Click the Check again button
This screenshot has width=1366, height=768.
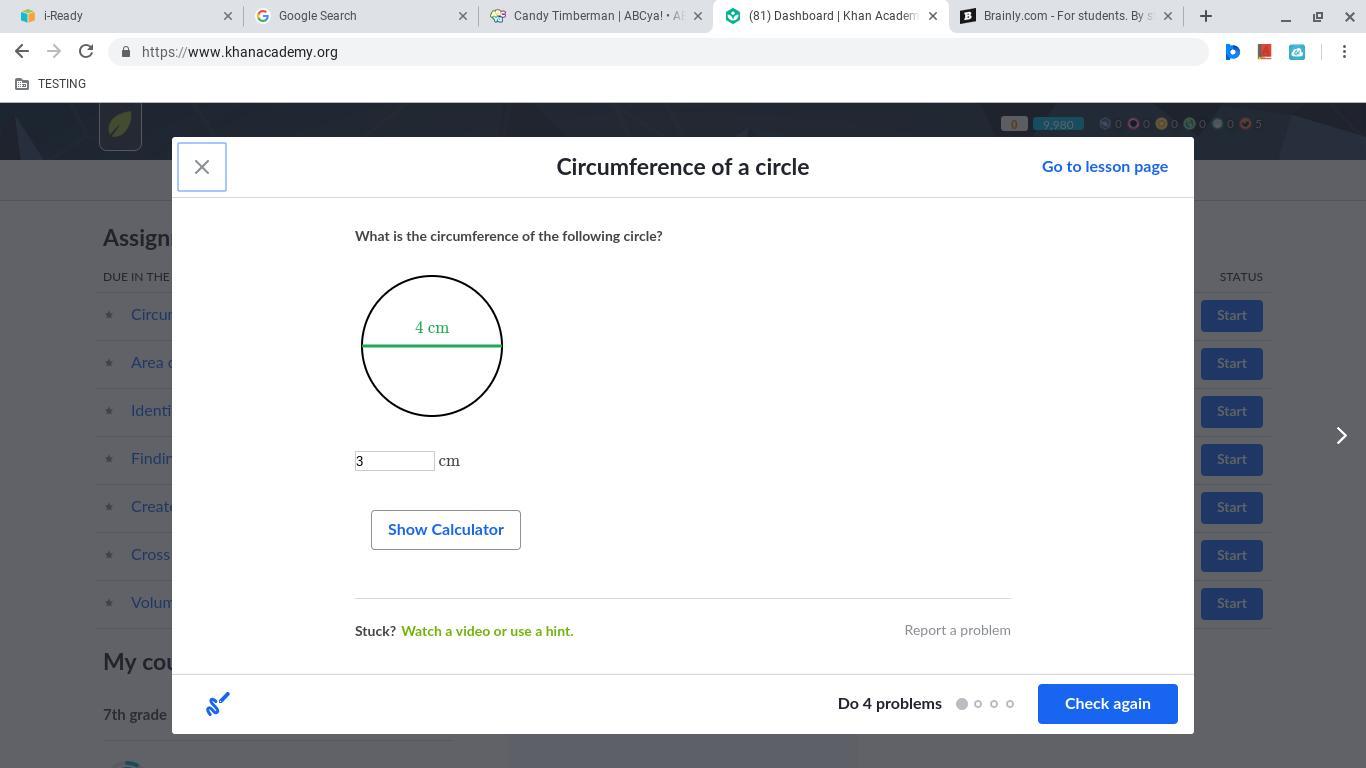(1108, 704)
